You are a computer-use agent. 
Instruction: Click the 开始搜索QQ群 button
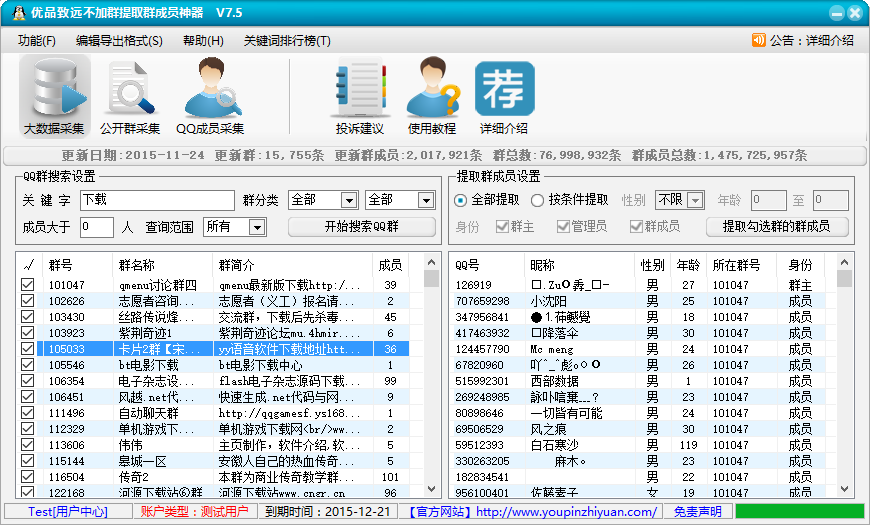[362, 227]
